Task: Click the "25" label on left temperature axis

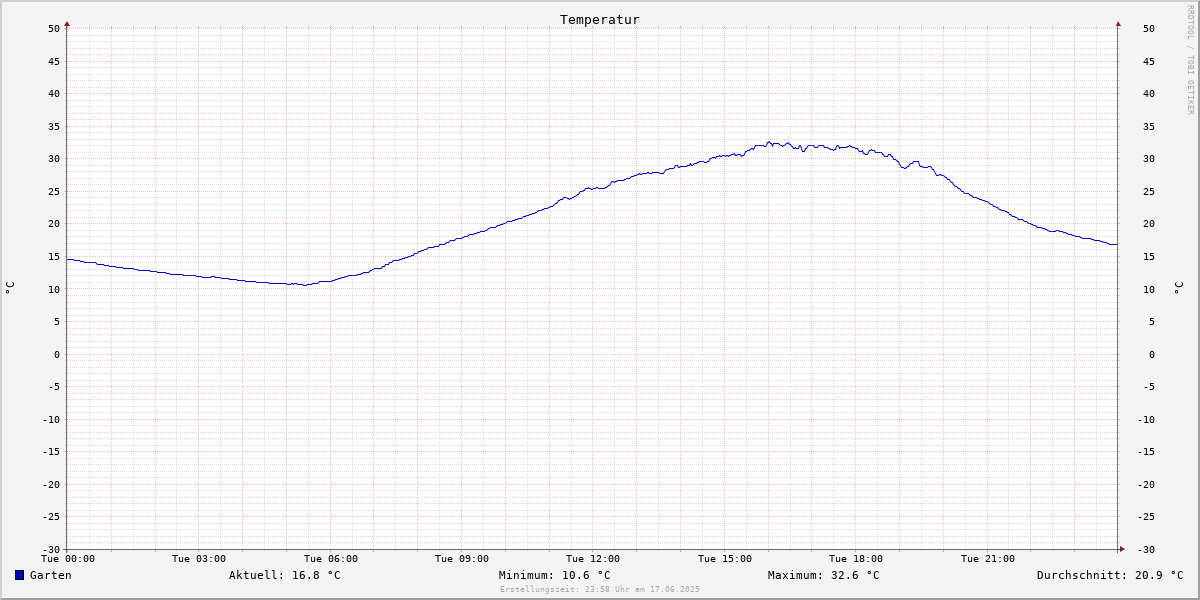Action: coord(54,192)
